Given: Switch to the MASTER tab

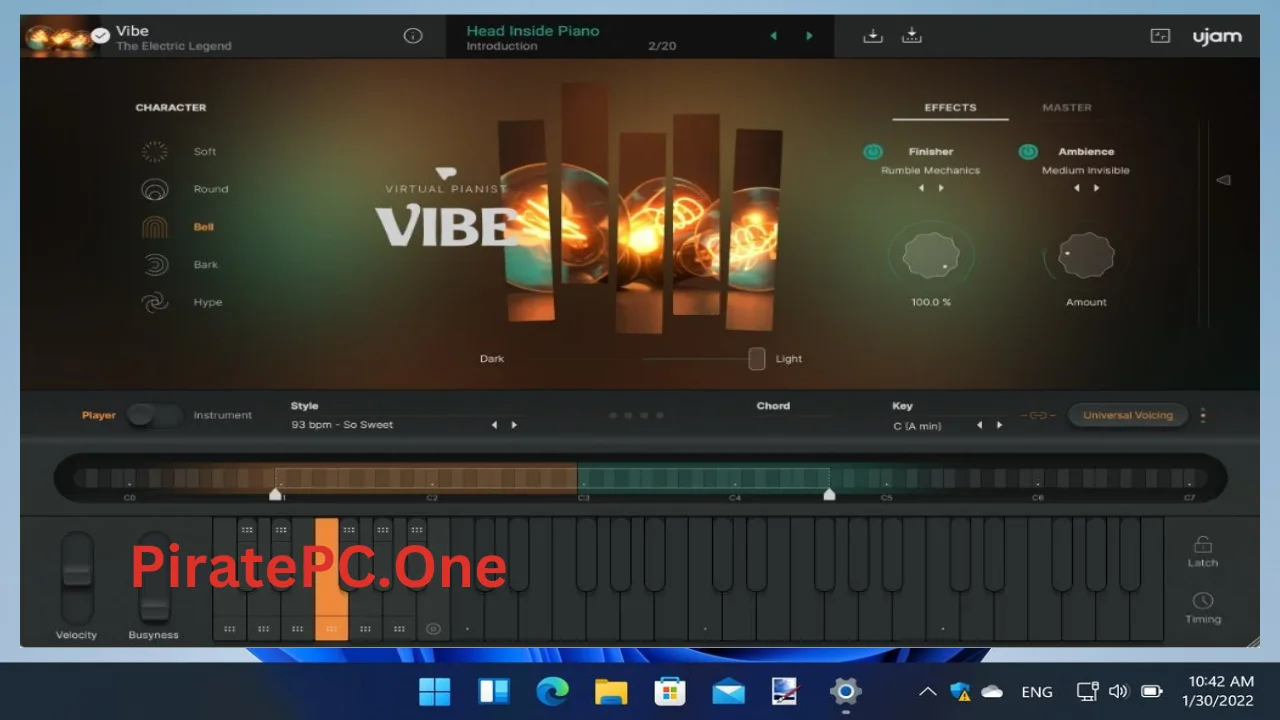Looking at the screenshot, I should [1067, 107].
